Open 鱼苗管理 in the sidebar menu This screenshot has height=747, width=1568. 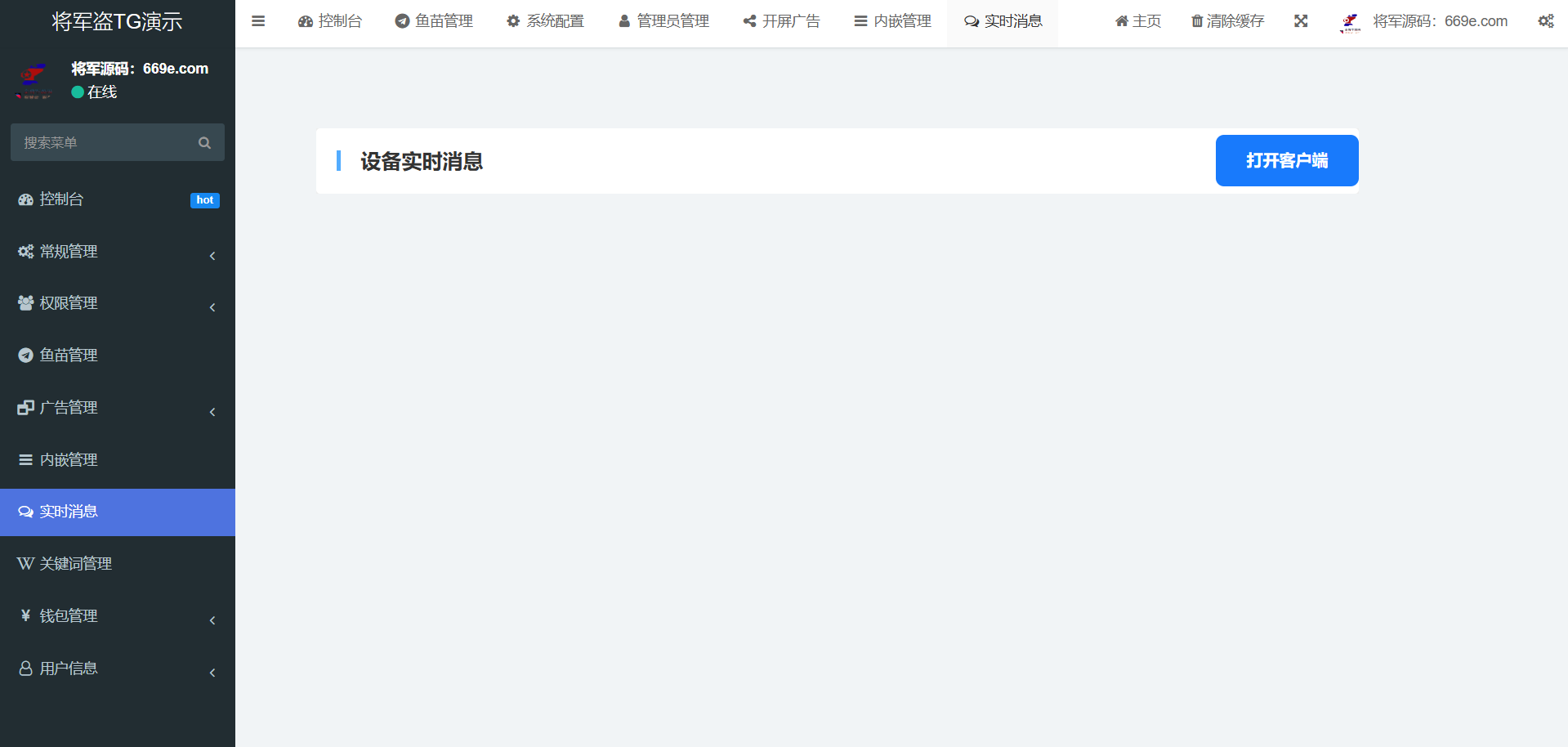[x=118, y=356]
